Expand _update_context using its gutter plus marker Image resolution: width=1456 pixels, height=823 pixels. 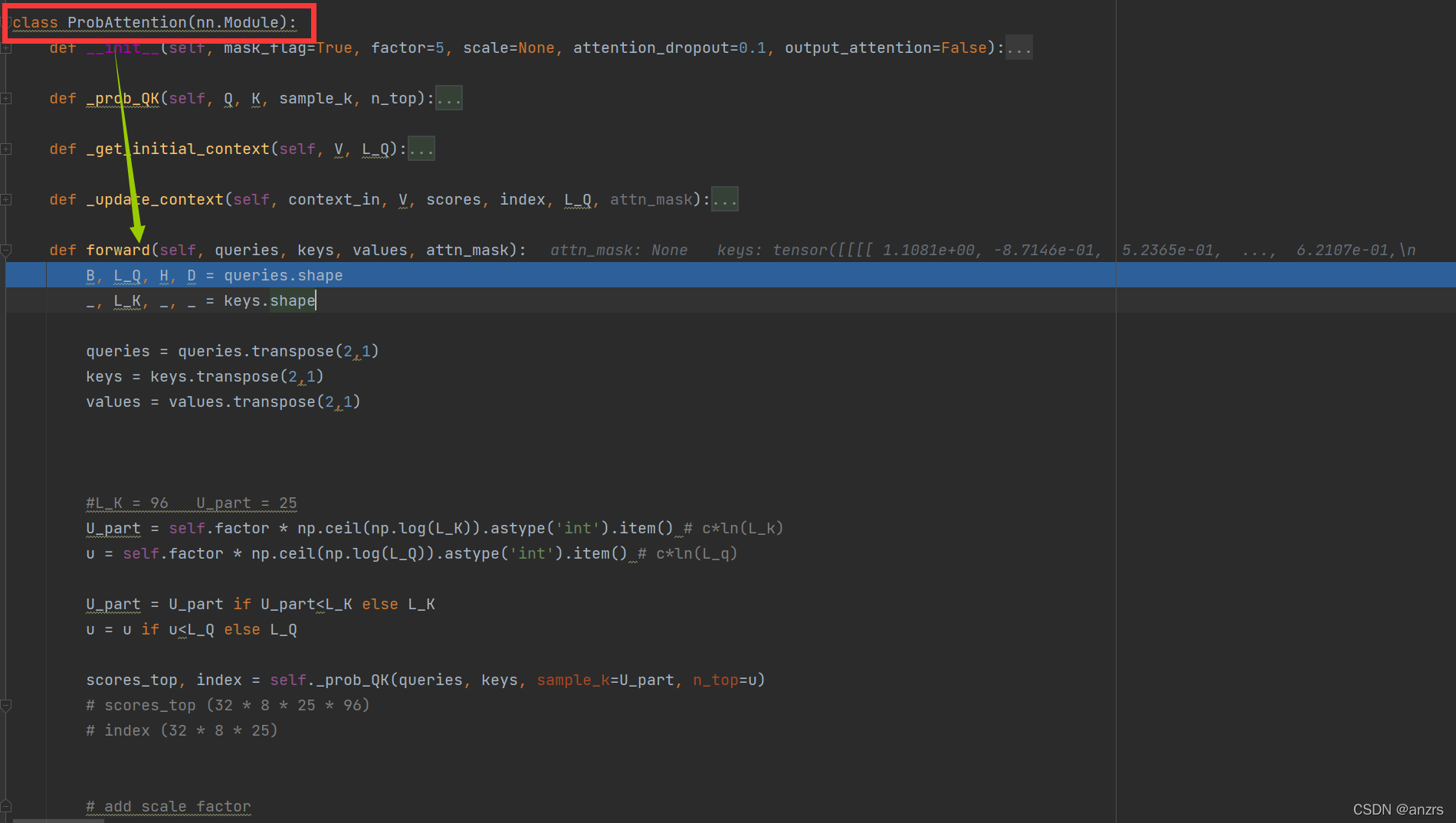6,199
